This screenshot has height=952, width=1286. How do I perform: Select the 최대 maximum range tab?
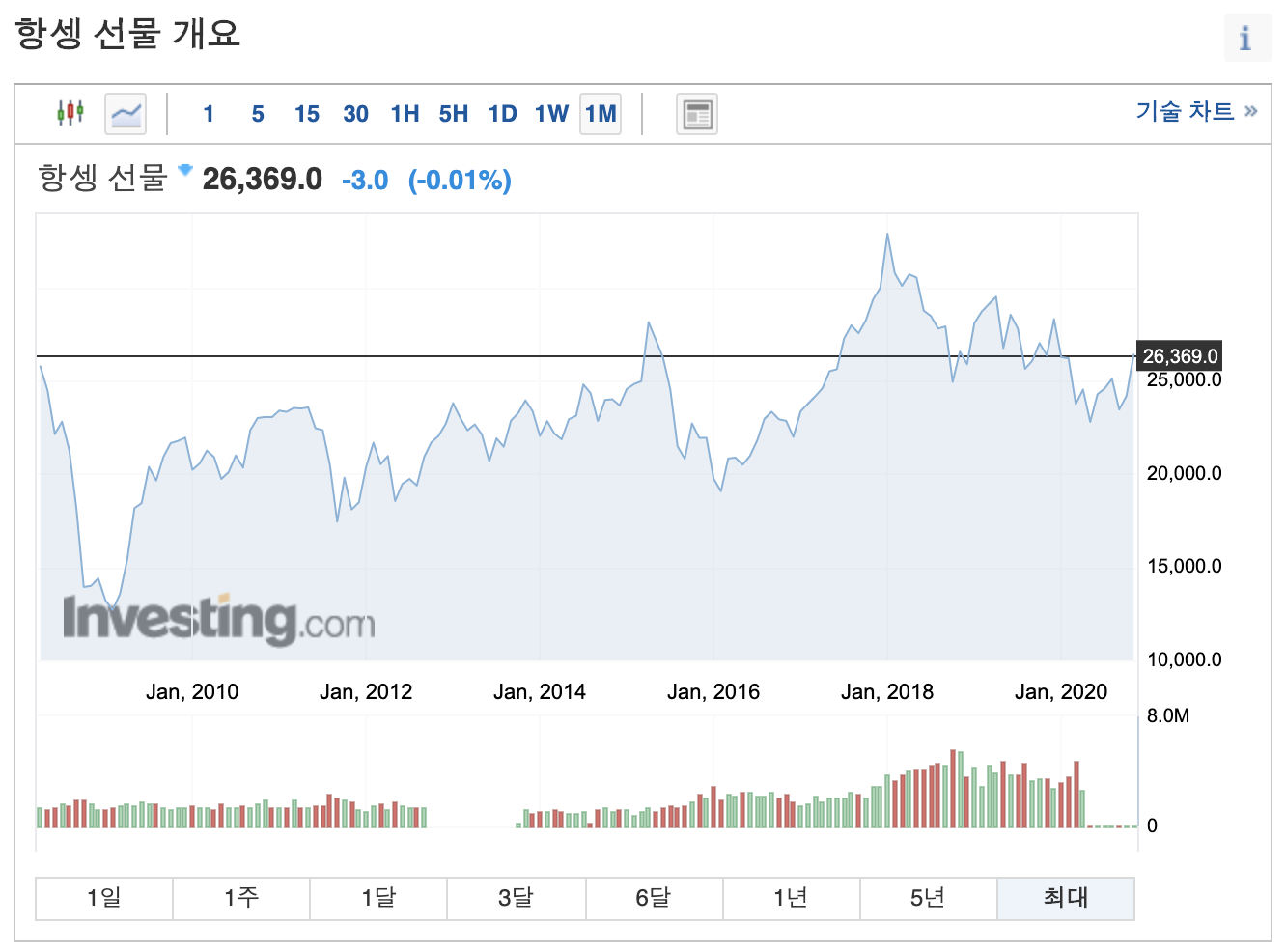click(1066, 898)
